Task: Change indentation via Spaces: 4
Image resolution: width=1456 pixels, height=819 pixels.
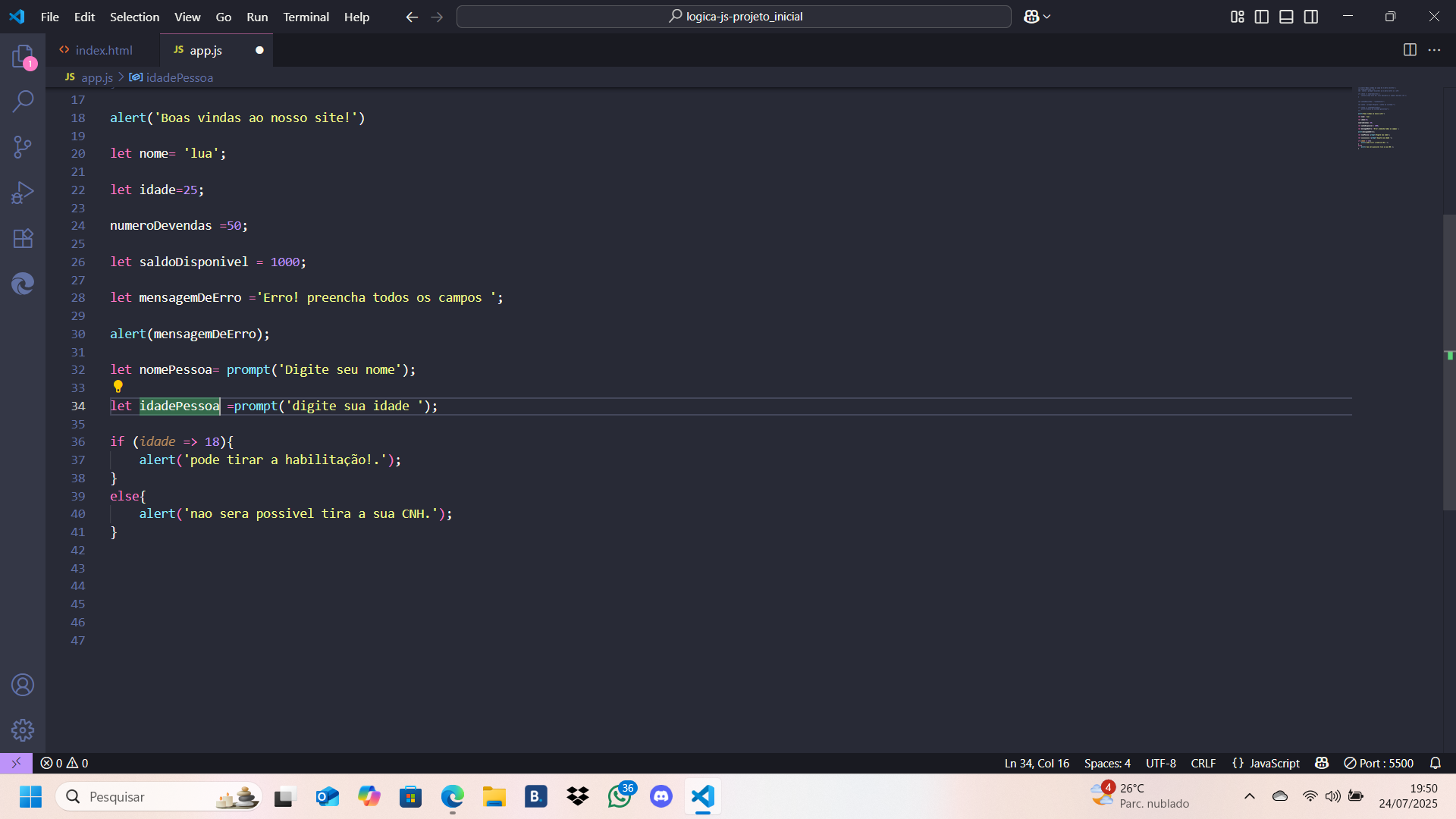Action: pyautogui.click(x=1107, y=763)
